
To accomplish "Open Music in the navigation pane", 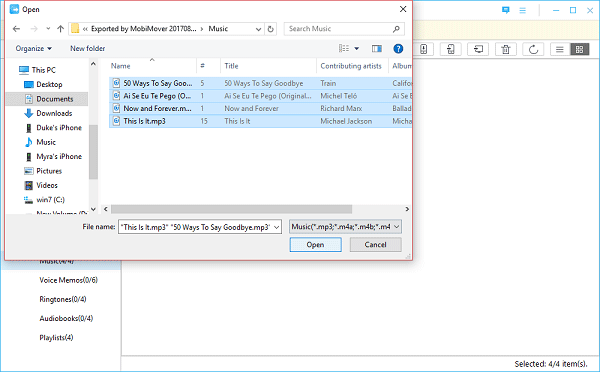I will (46, 142).
